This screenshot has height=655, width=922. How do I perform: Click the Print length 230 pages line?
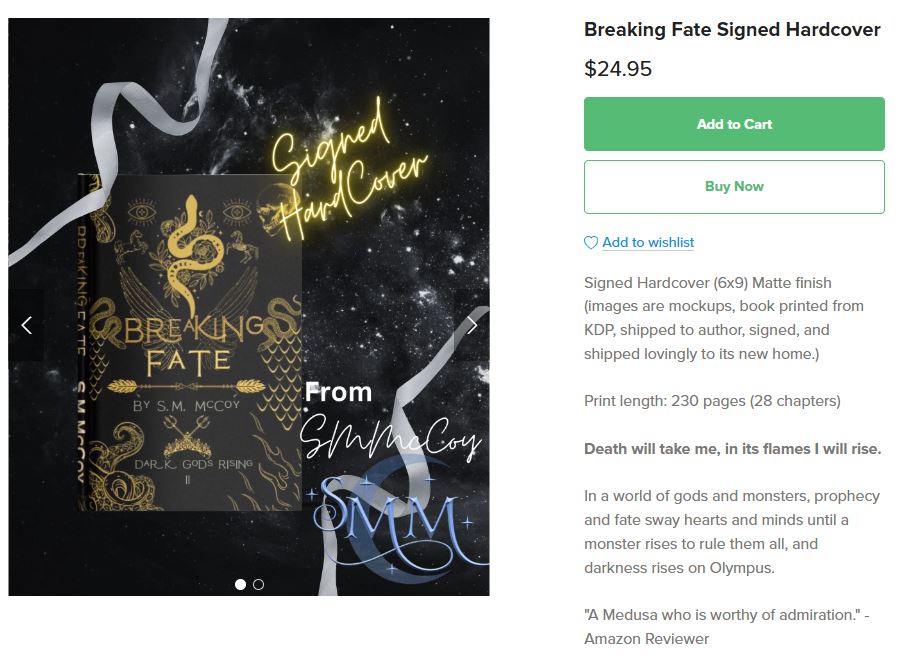(x=712, y=401)
